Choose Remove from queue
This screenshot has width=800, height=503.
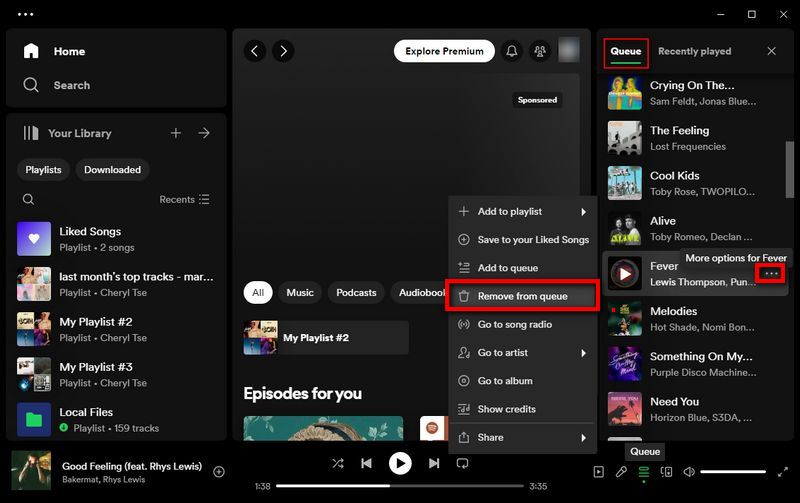pos(522,296)
